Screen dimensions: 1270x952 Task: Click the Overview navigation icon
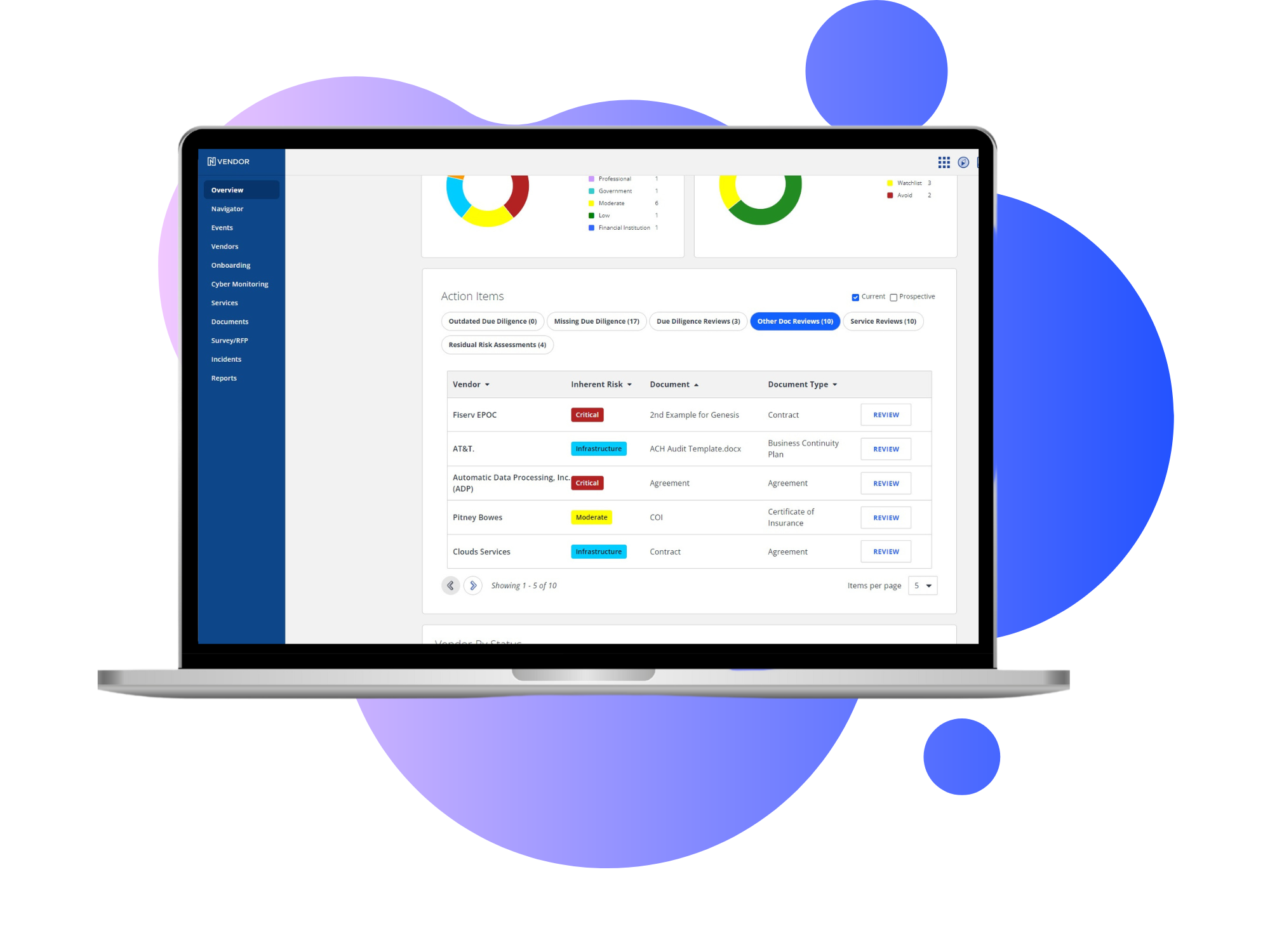227,190
